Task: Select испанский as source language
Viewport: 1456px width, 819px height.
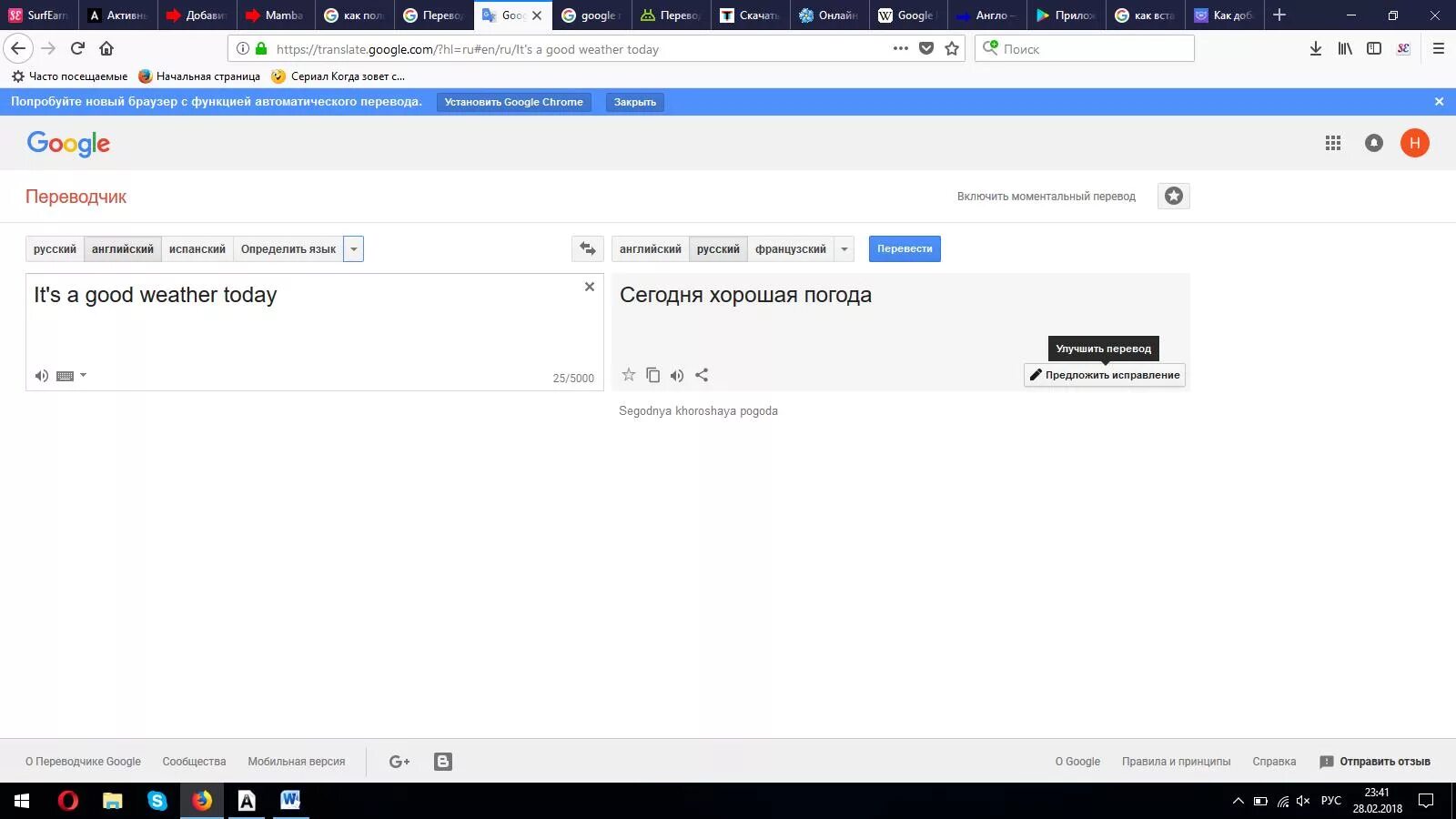Action: coord(197,249)
